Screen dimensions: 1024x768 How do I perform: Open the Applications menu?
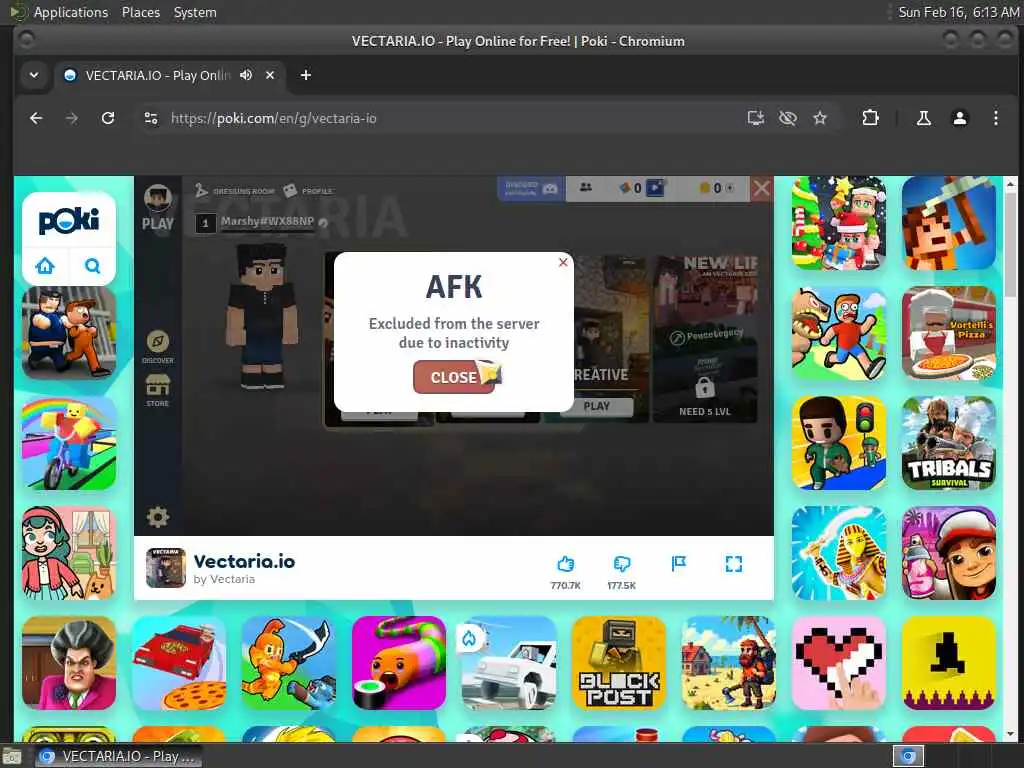(x=71, y=12)
